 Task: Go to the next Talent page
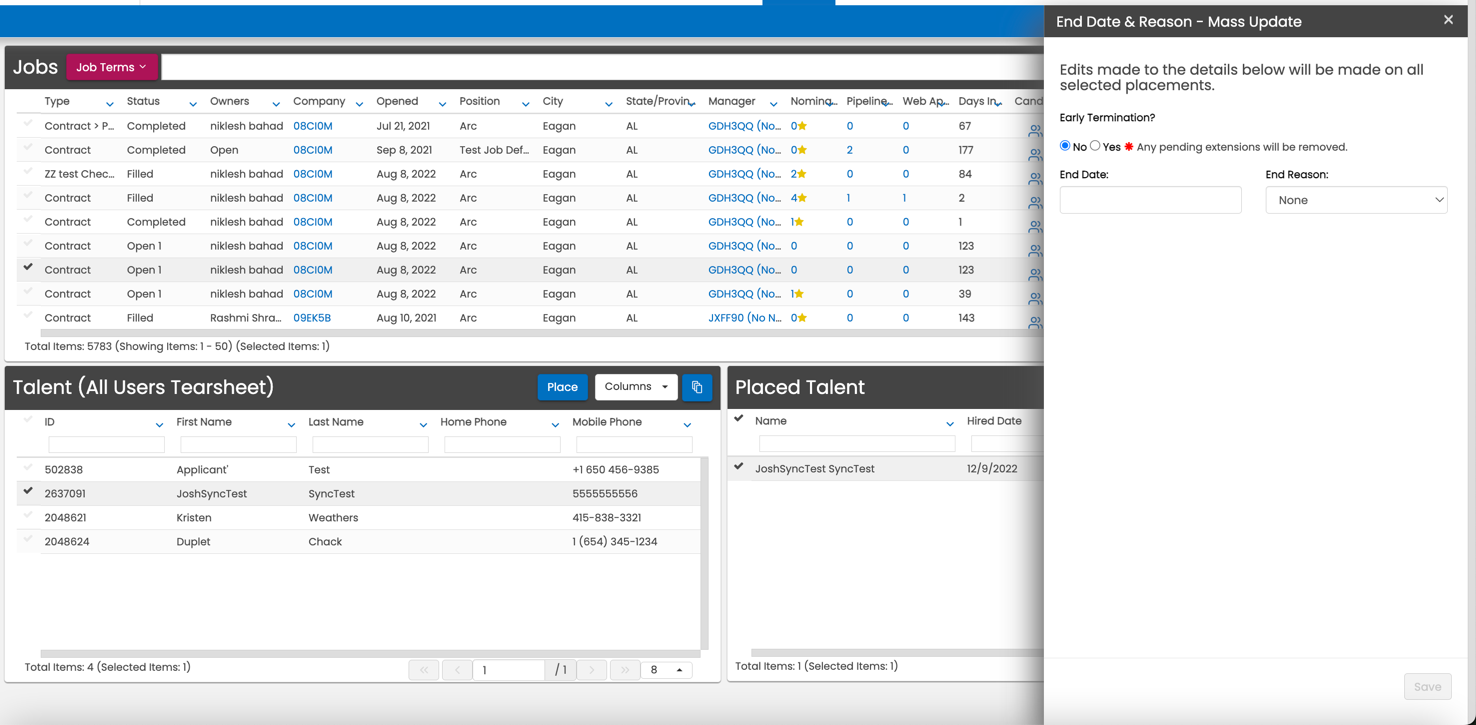pos(592,670)
